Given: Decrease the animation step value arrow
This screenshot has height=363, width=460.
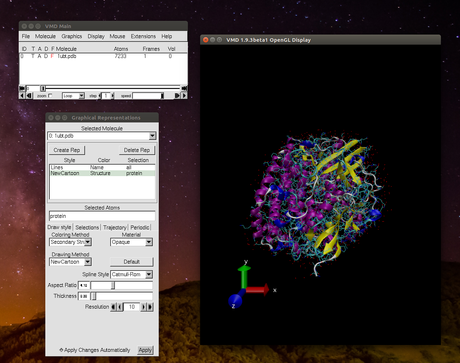Looking at the screenshot, I should point(99,96).
